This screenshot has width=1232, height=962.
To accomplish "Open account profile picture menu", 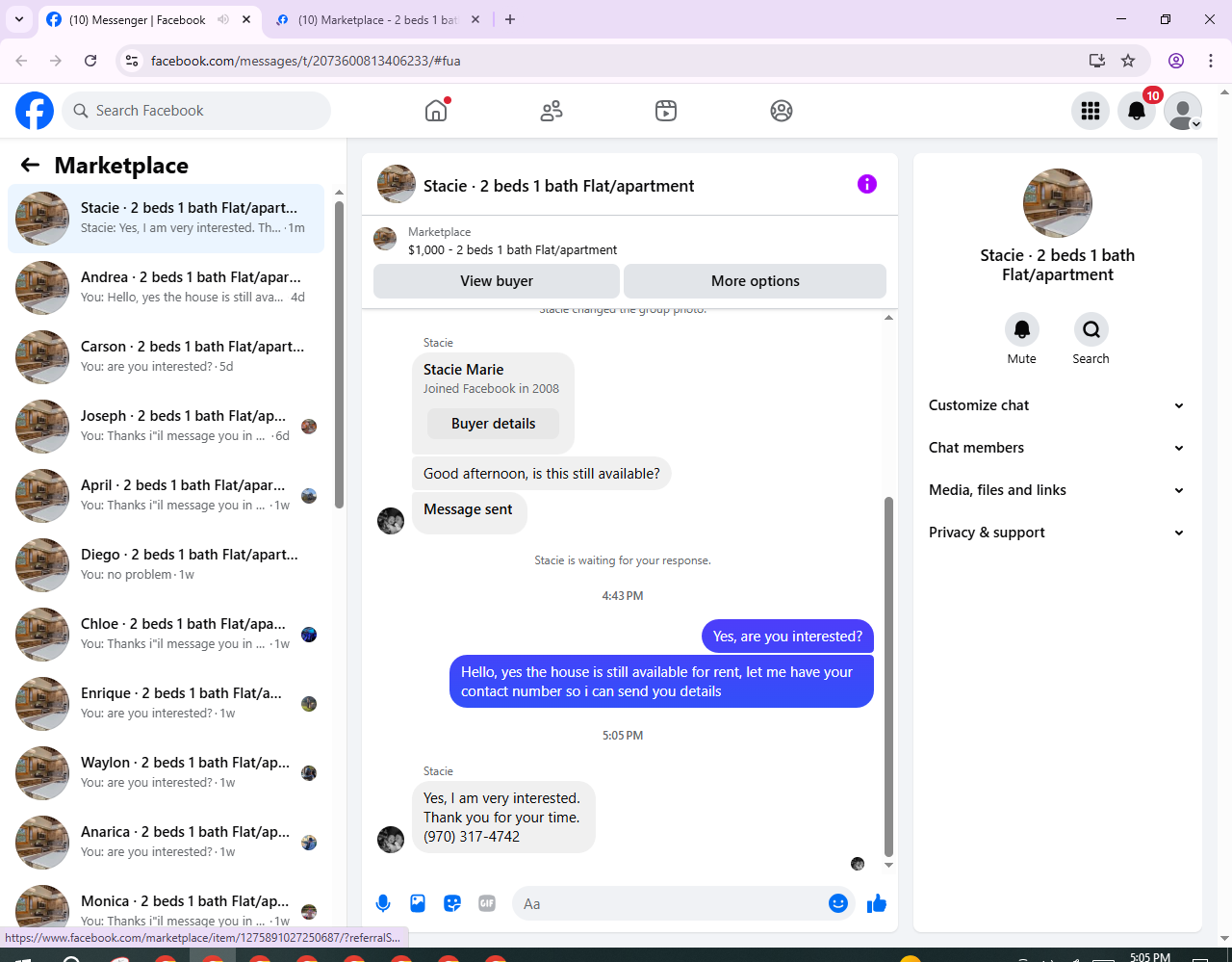I will point(1183,111).
